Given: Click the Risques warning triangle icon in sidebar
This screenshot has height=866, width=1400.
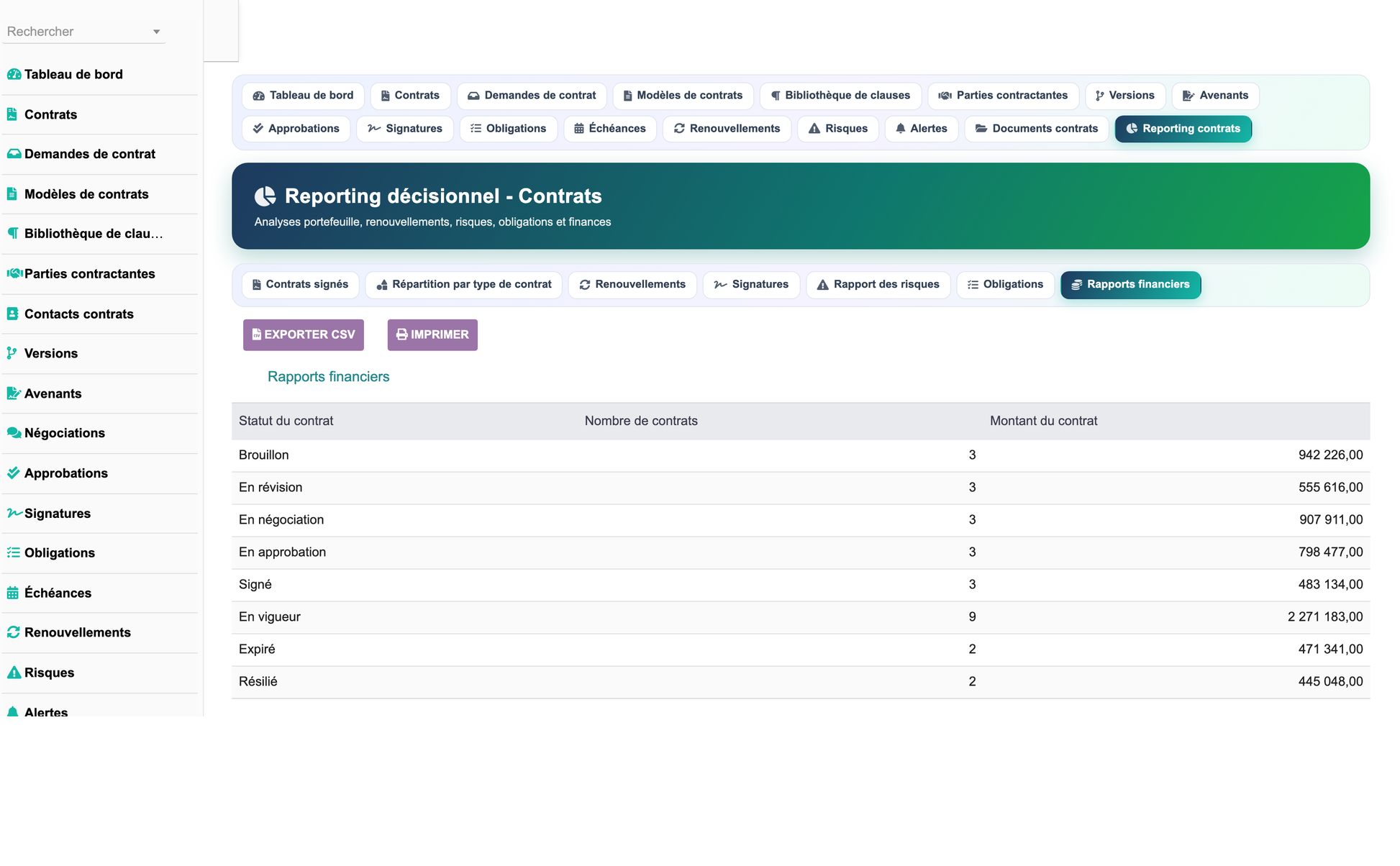Looking at the screenshot, I should (x=13, y=673).
